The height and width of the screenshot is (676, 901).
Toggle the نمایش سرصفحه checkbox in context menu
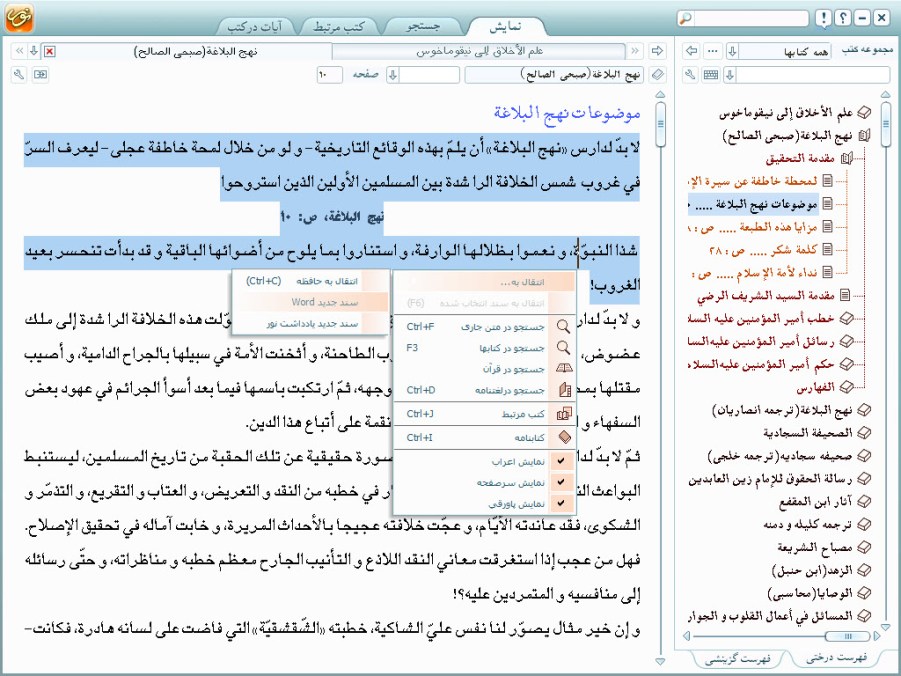561,482
